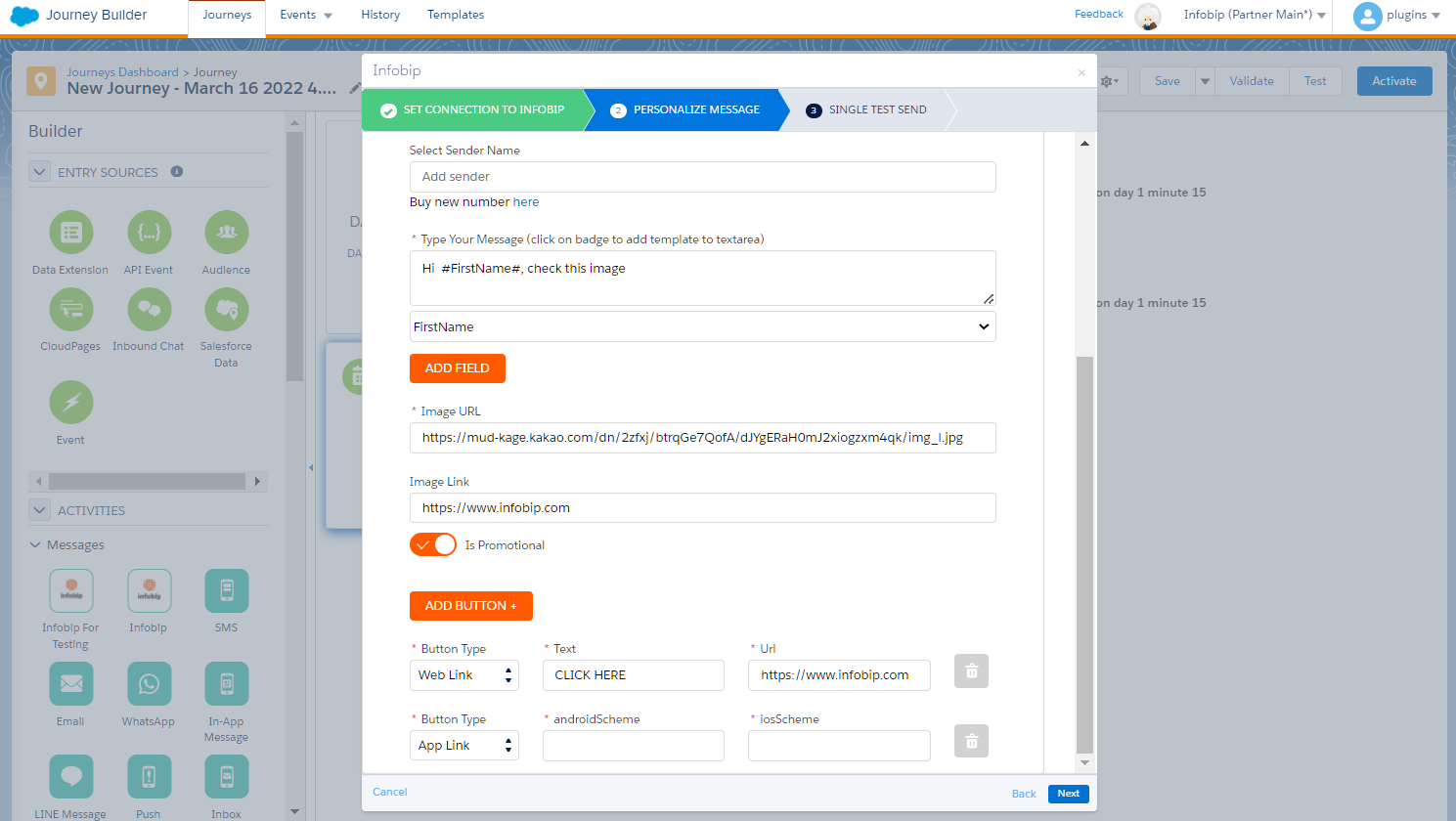Toggle the Is Promotional switch
This screenshot has width=1456, height=821.
point(433,545)
